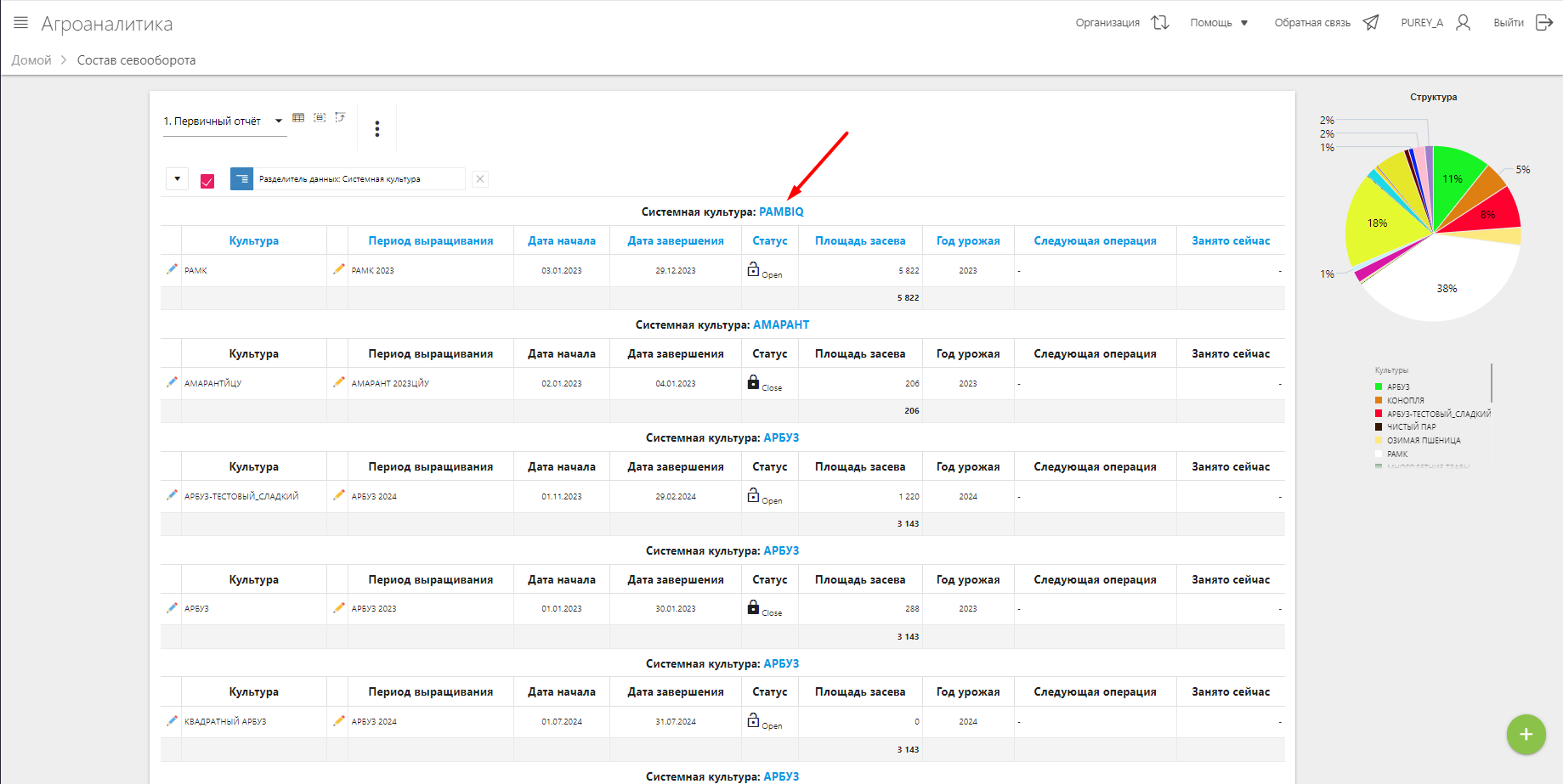Click the open lock status icon in РАМК row
This screenshot has height=784, width=1563.
point(753,269)
